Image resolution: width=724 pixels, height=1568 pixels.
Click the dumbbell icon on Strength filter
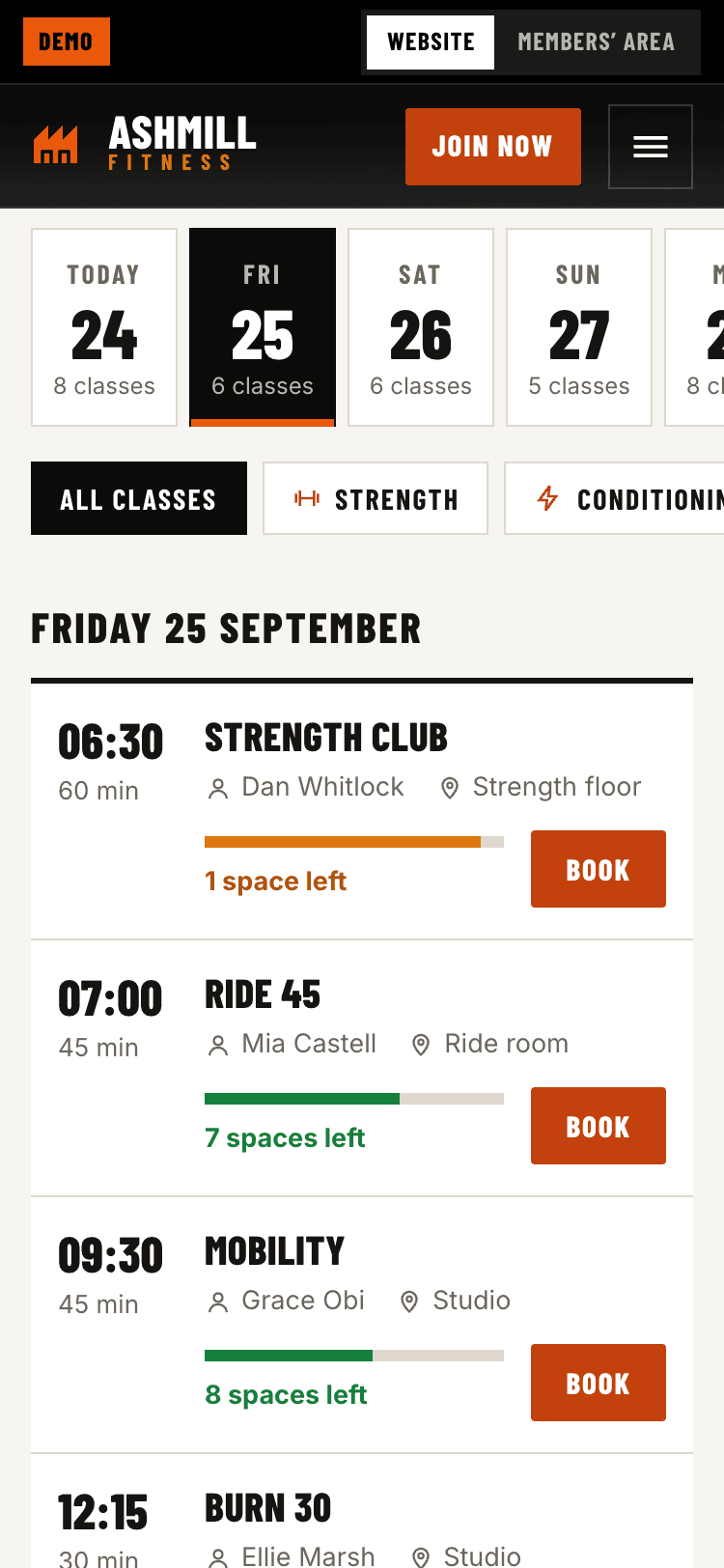(x=307, y=498)
